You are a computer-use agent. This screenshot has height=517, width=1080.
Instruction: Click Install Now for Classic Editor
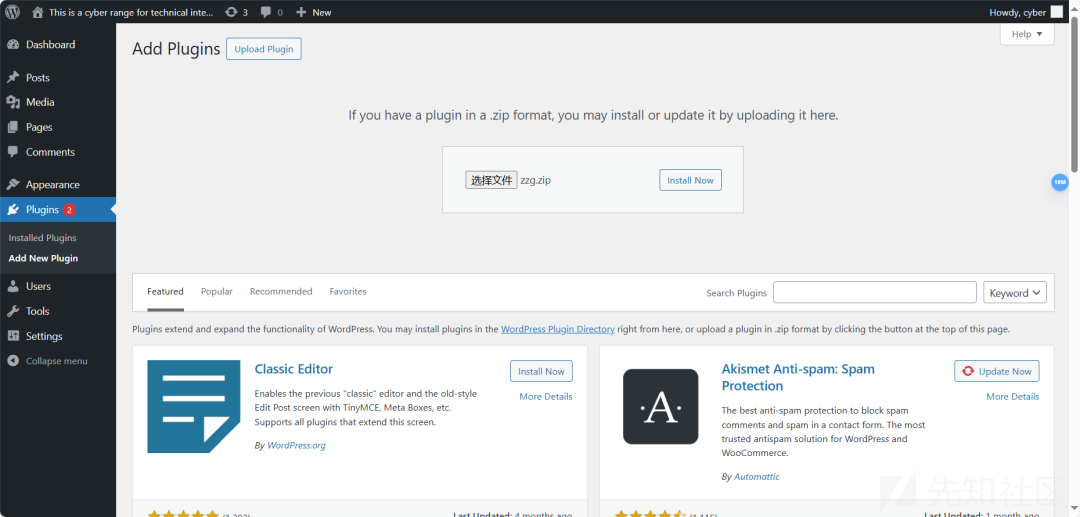tap(541, 371)
